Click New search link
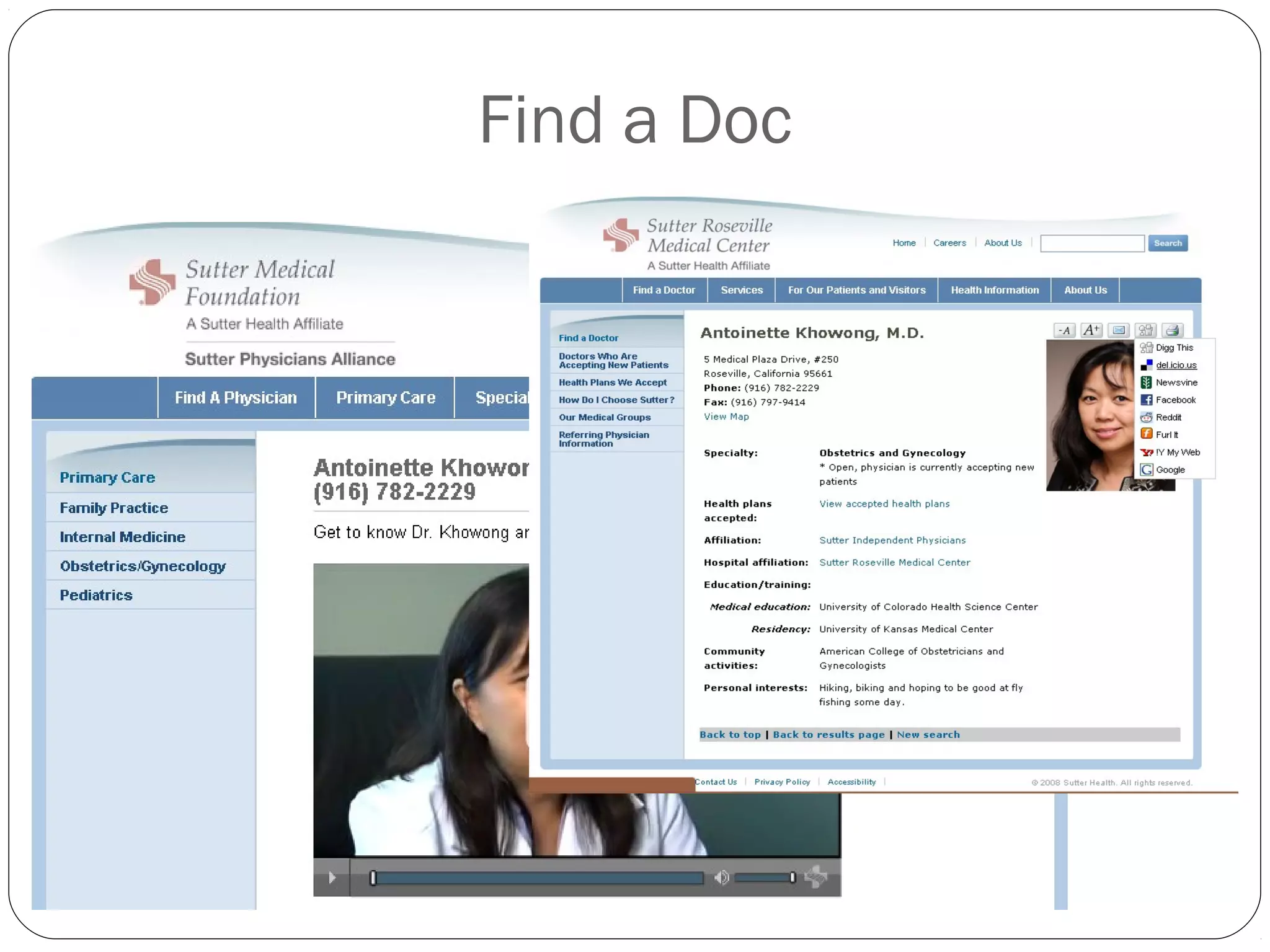The height and width of the screenshot is (952, 1270). 928,734
